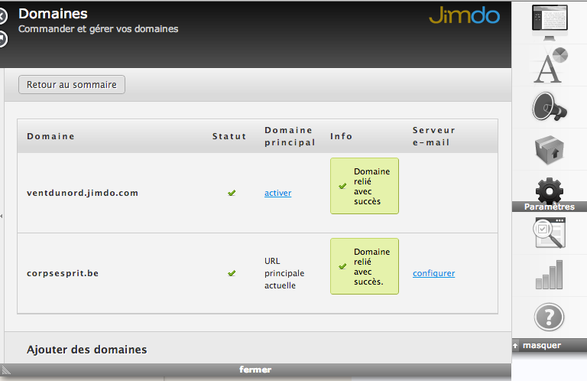Click the "URL principale actuelle" text
Screen dimensions: 587x381
point(284,273)
